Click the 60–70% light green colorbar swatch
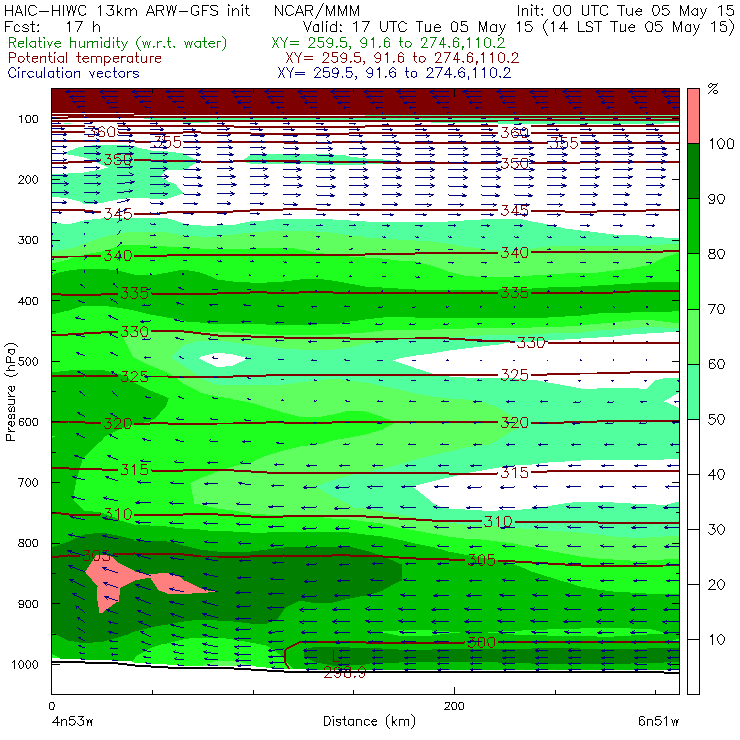Screen dimensions: 740x740 (693, 336)
